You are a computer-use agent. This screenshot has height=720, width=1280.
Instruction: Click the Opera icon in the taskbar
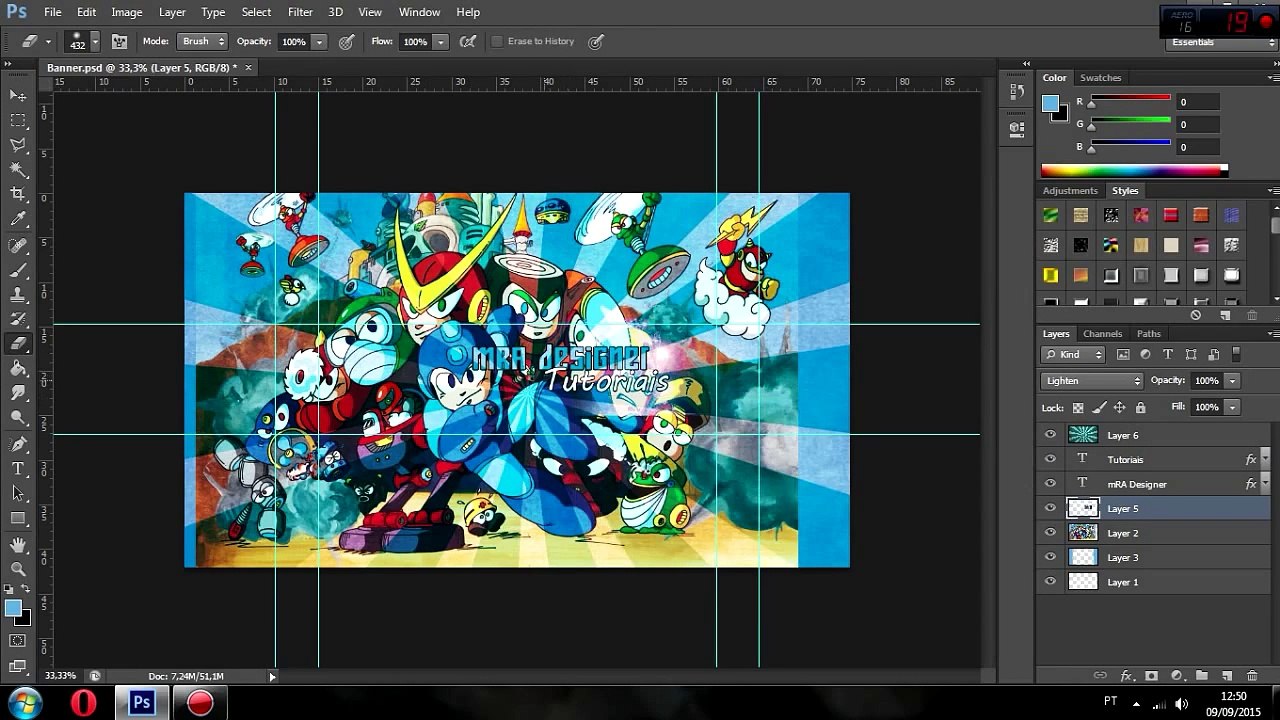[x=83, y=703]
